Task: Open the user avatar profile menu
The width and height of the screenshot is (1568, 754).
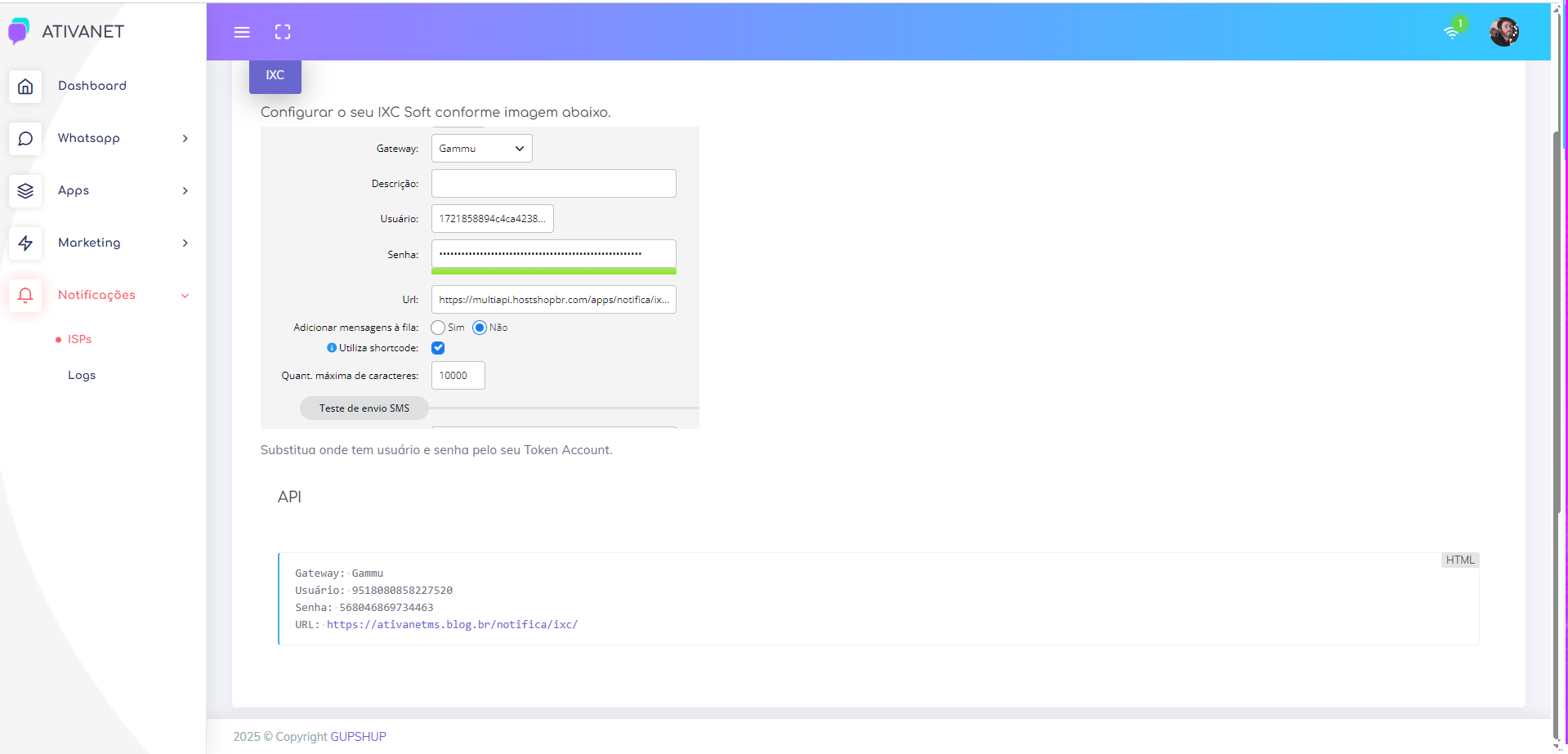Action: [x=1504, y=32]
